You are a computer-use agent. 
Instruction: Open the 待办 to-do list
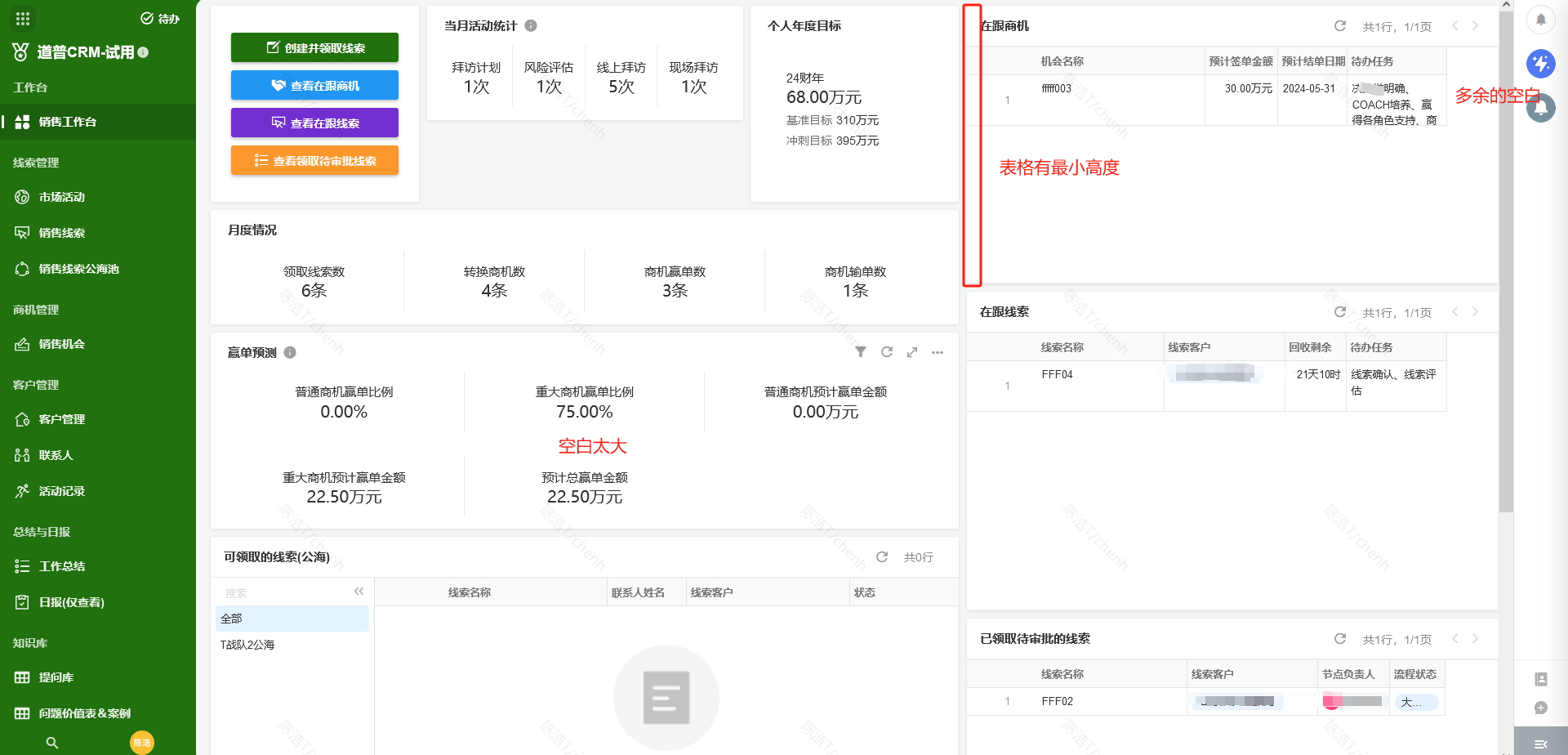(x=160, y=19)
